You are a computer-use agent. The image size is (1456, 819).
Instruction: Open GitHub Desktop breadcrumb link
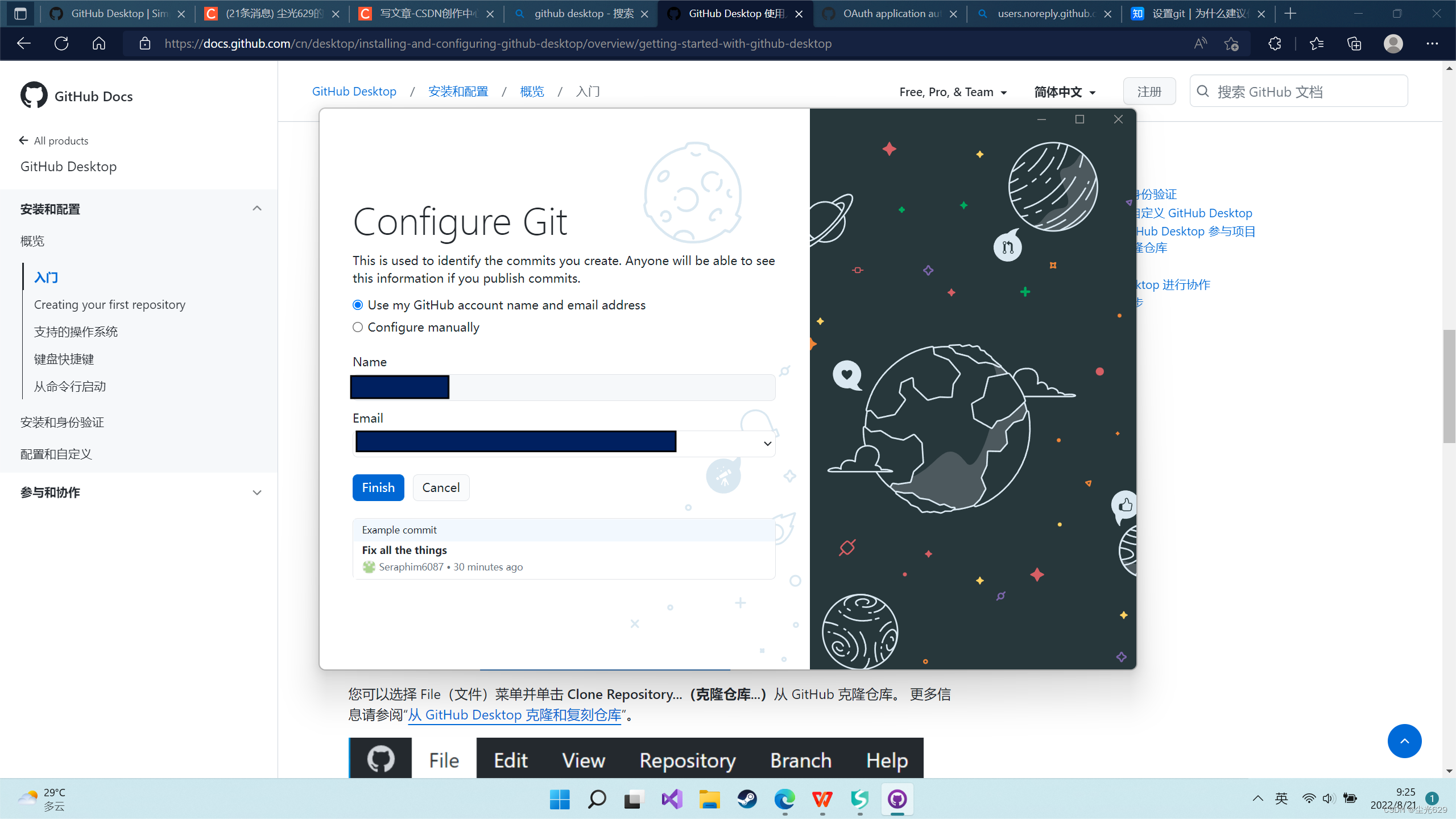coord(354,92)
